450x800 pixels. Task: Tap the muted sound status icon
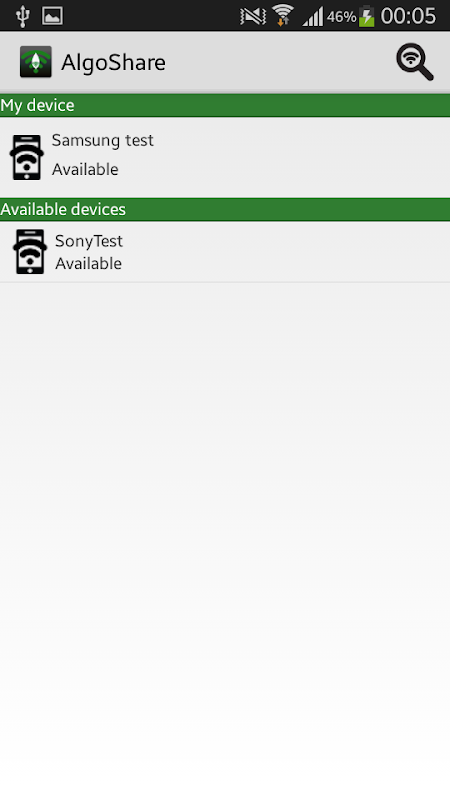pyautogui.click(x=253, y=16)
